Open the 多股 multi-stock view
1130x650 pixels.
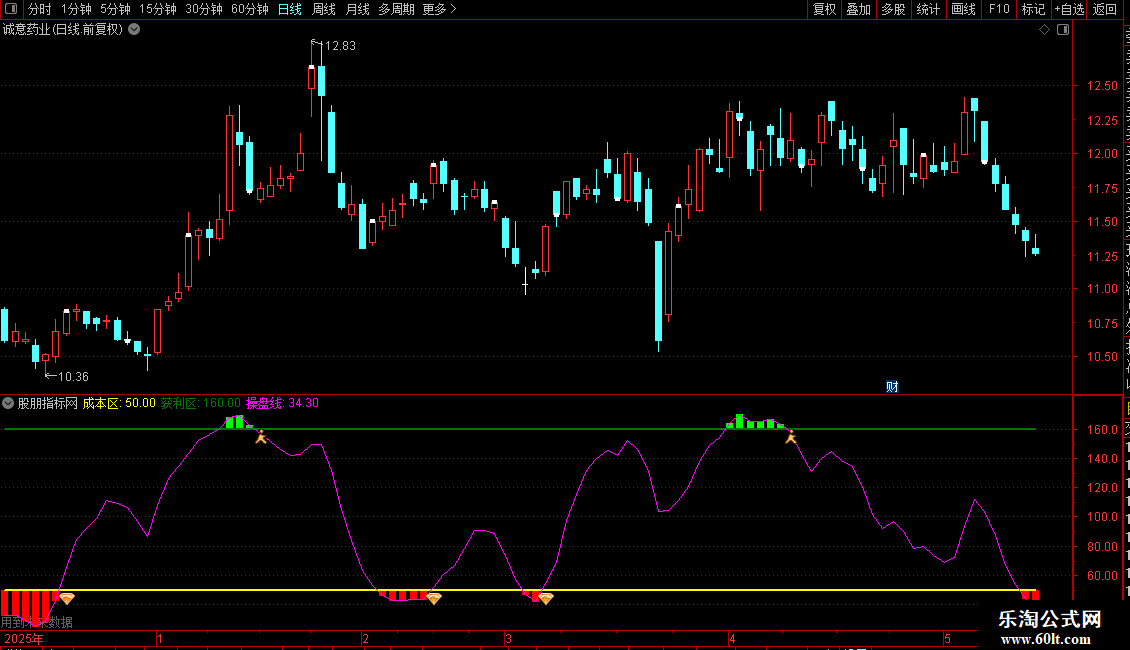[893, 9]
